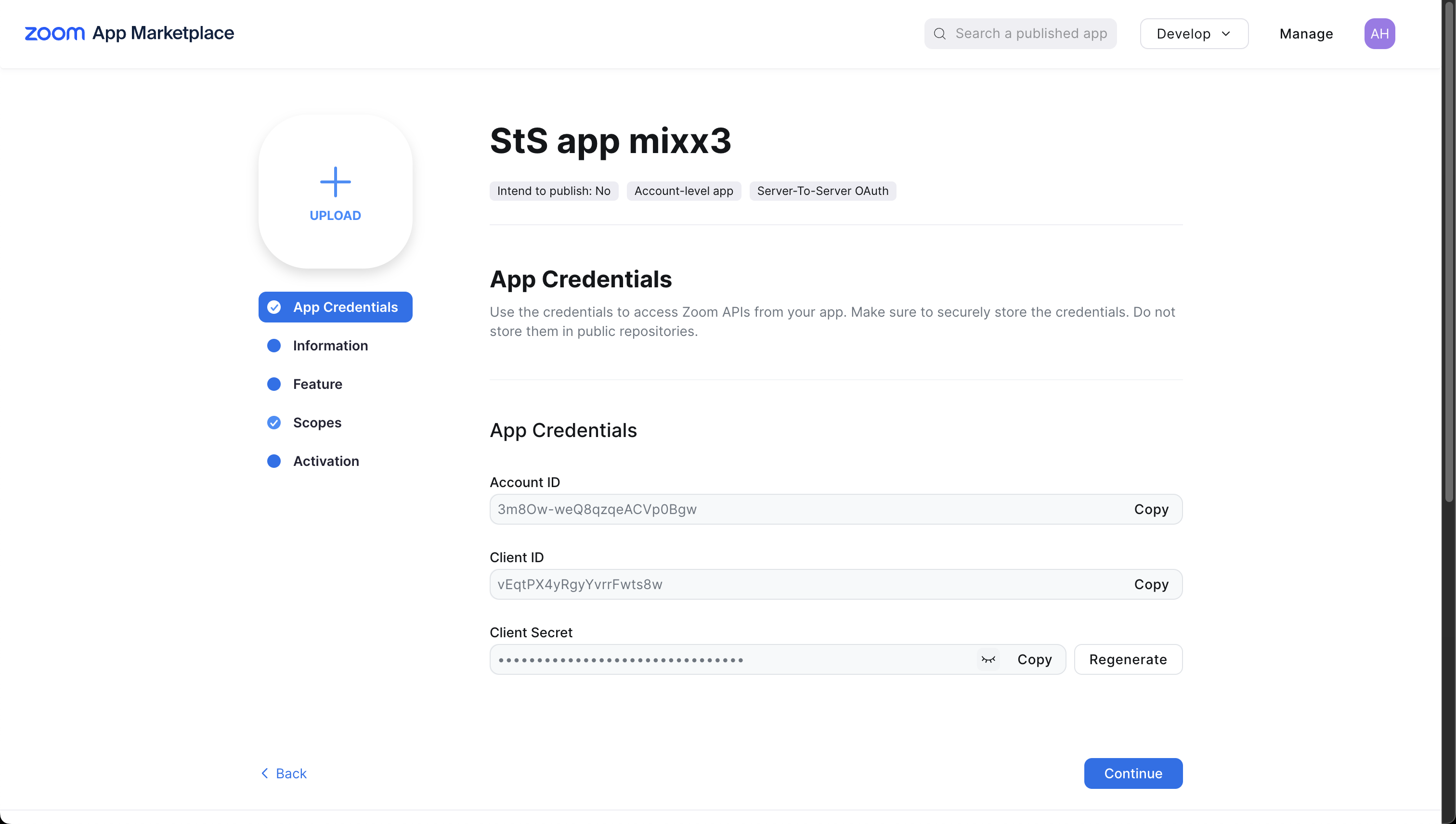Click the Information step dot
The height and width of the screenshot is (824, 1456).
(x=274, y=346)
